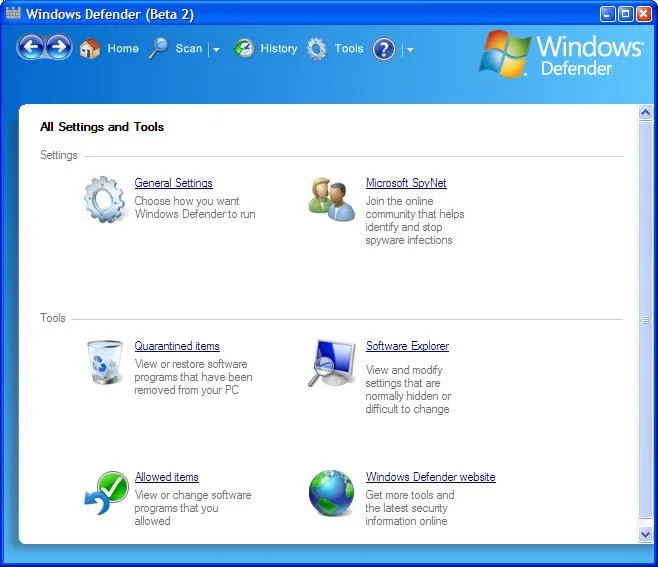
Task: Click 'Choose how you want Windows Defender to run' text
Action: [x=195, y=207]
